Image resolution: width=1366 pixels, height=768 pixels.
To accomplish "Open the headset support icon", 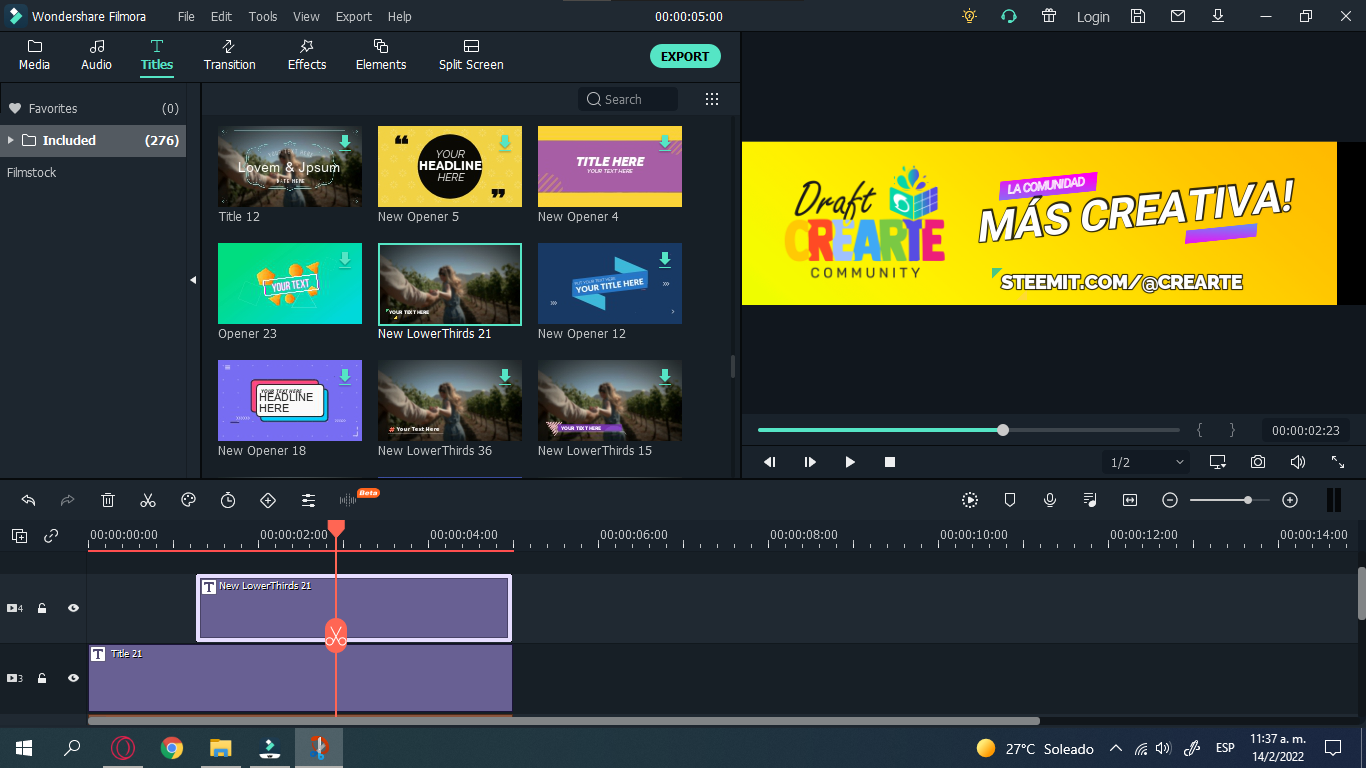I will point(1009,16).
